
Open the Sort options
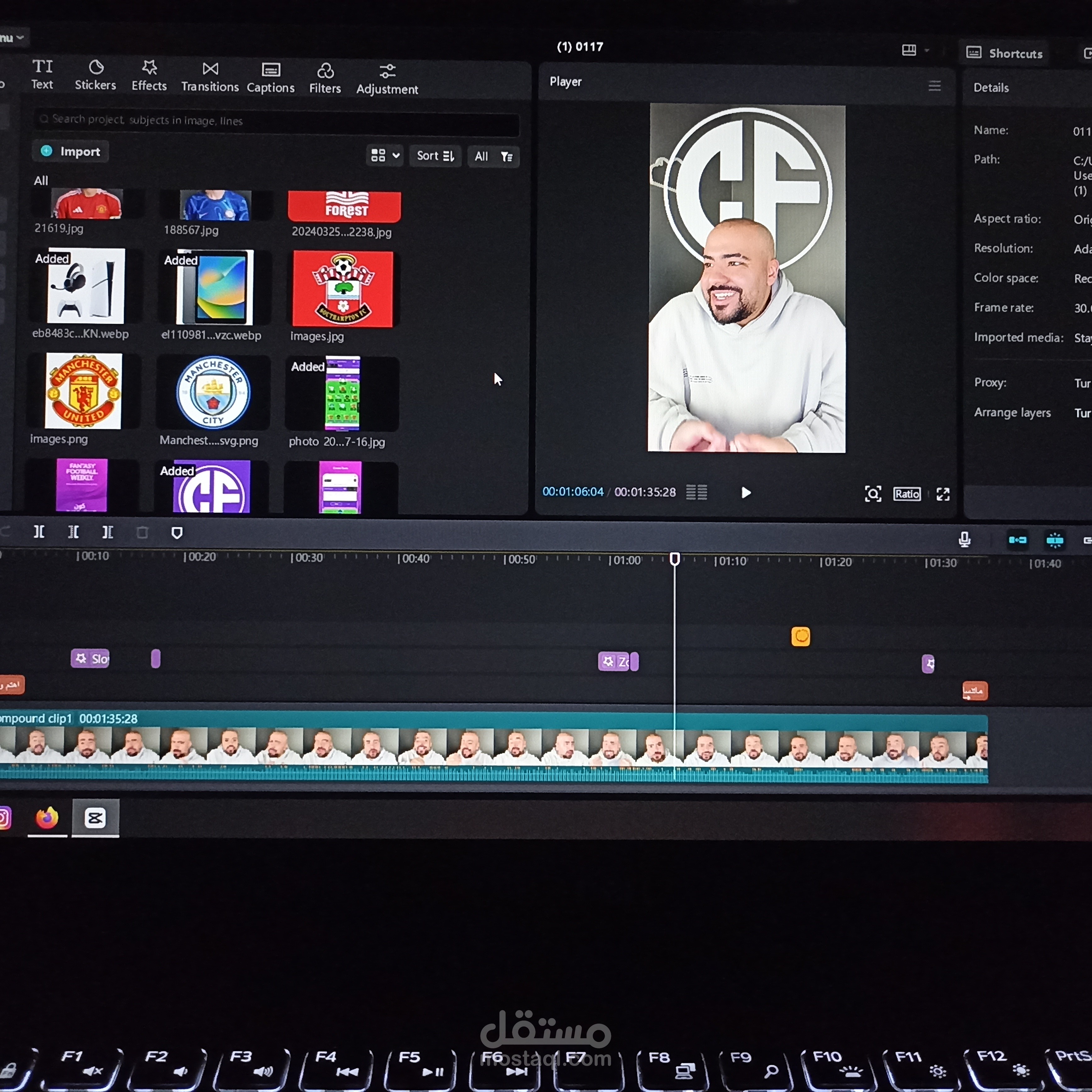pyautogui.click(x=435, y=156)
